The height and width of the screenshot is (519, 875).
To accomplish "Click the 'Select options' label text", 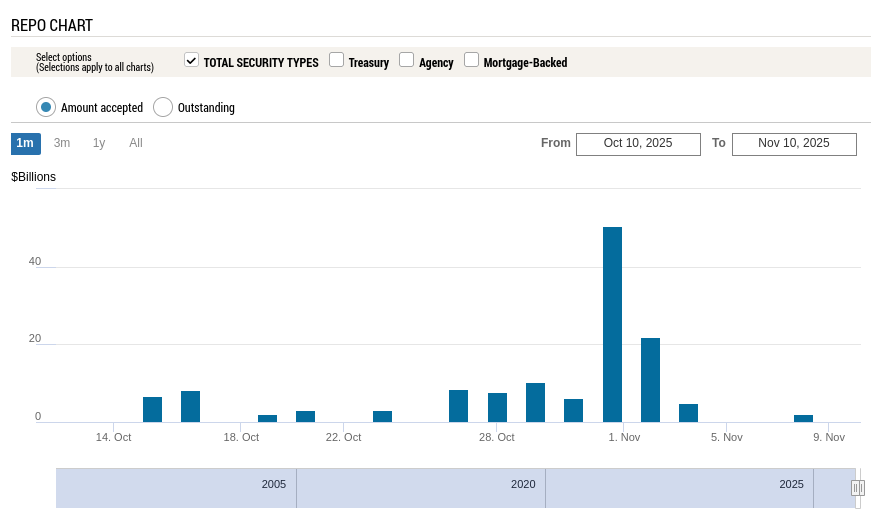I will [x=64, y=57].
